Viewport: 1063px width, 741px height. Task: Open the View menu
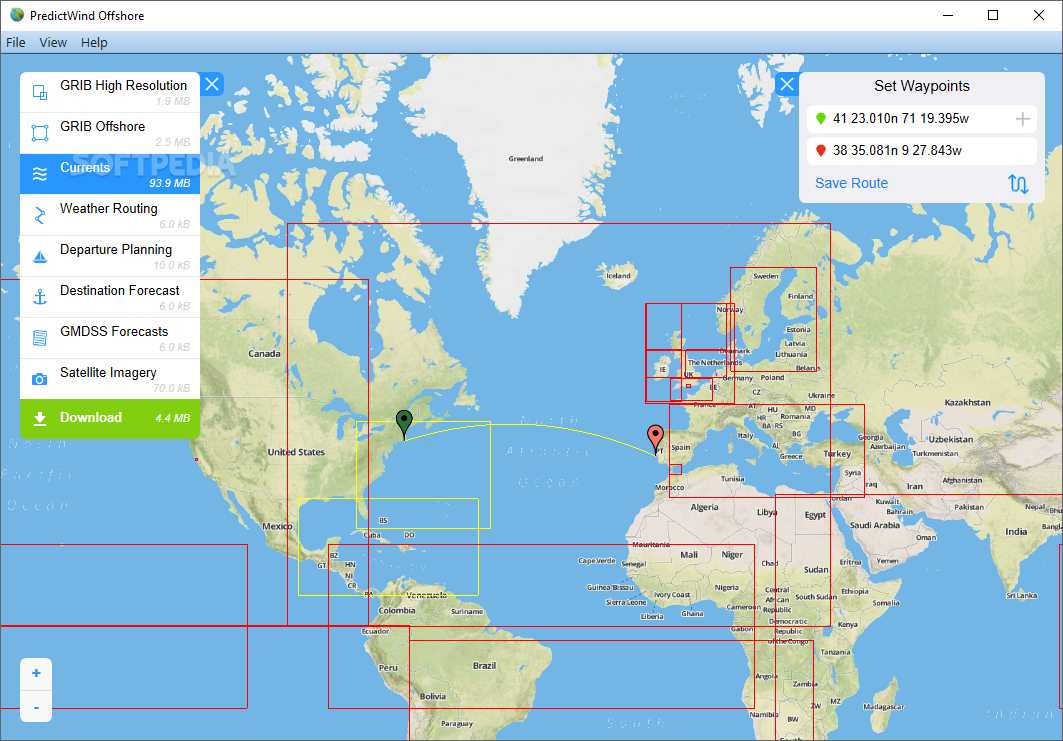53,43
